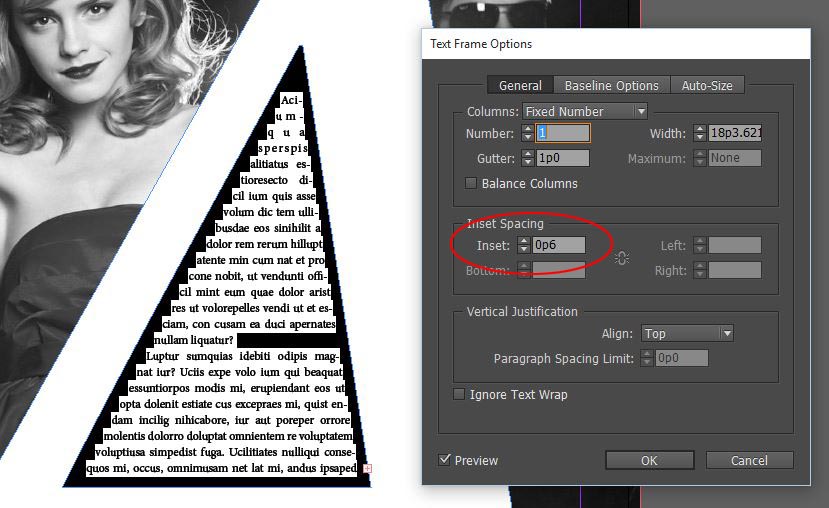Screen dimensions: 829x508
Task: Click the Inset value field showing 0p6
Action: [x=558, y=245]
